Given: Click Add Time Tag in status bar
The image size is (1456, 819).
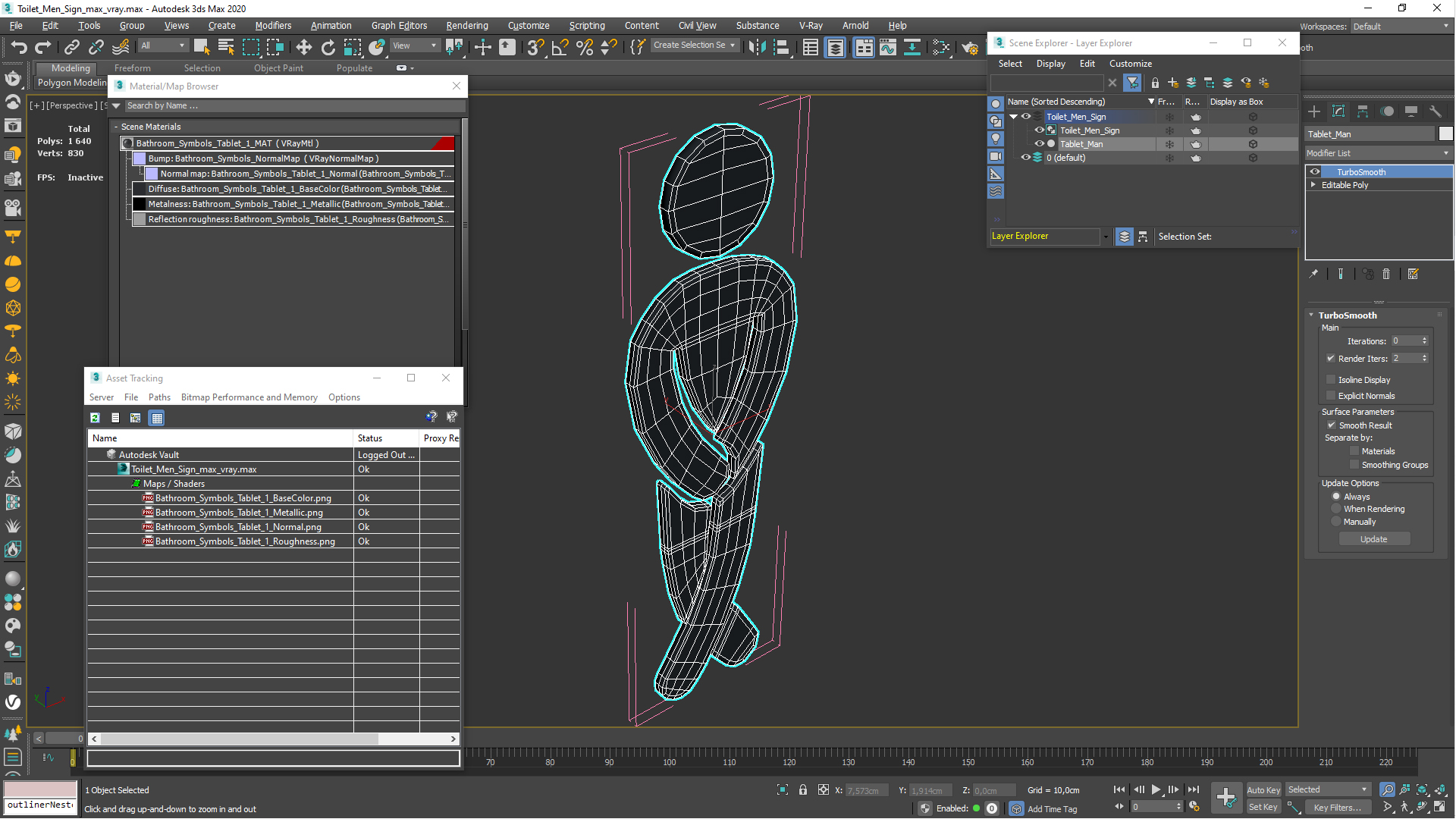Looking at the screenshot, I should coord(1052,809).
